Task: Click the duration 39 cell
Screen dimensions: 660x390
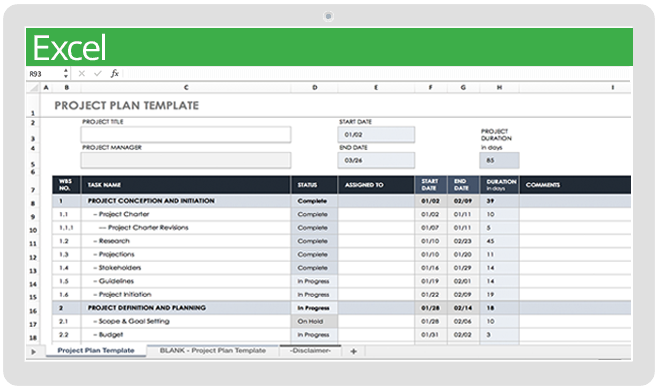Action: [499, 201]
